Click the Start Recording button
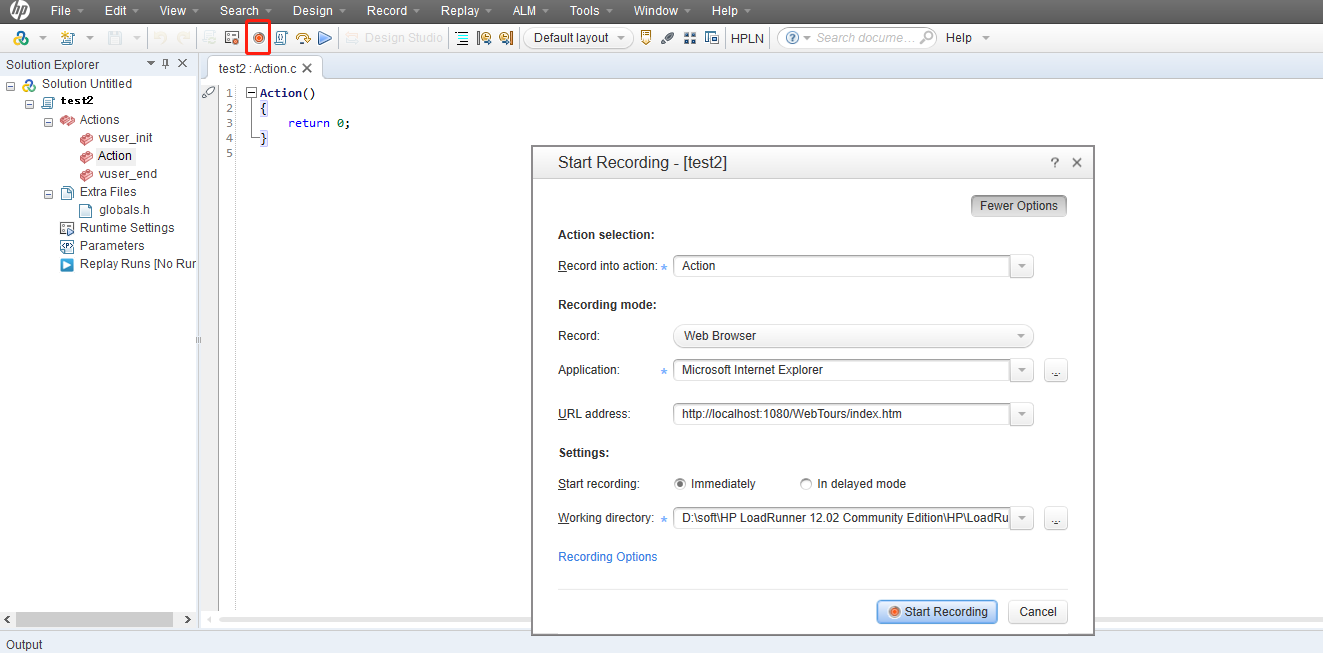Viewport: 1323px width, 653px height. pos(937,612)
